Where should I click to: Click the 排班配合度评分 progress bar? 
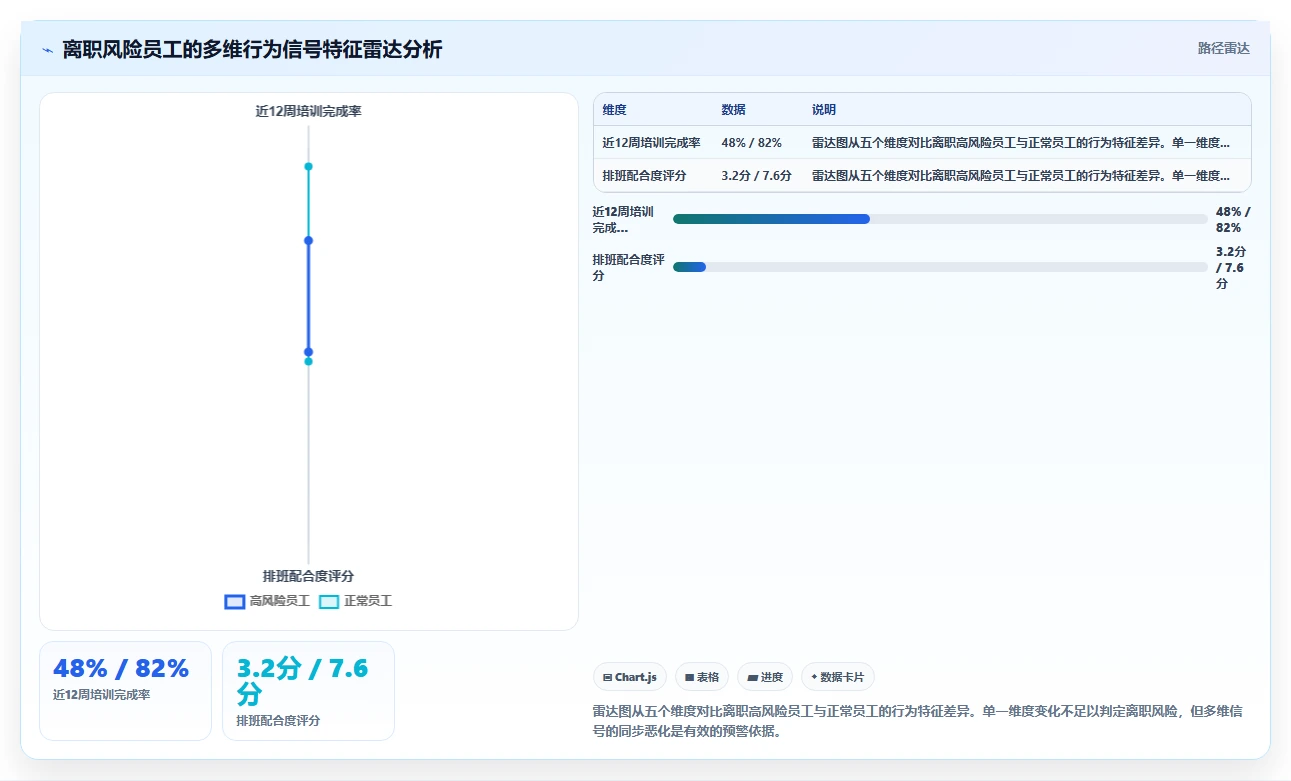point(940,267)
